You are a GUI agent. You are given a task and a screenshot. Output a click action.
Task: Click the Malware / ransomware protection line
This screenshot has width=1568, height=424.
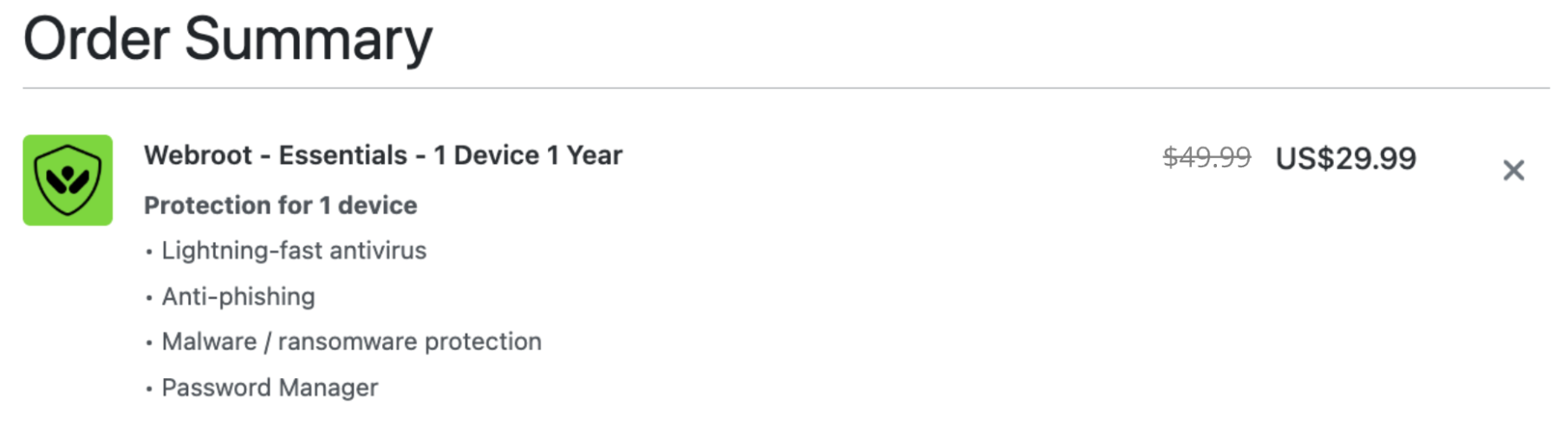(x=351, y=342)
